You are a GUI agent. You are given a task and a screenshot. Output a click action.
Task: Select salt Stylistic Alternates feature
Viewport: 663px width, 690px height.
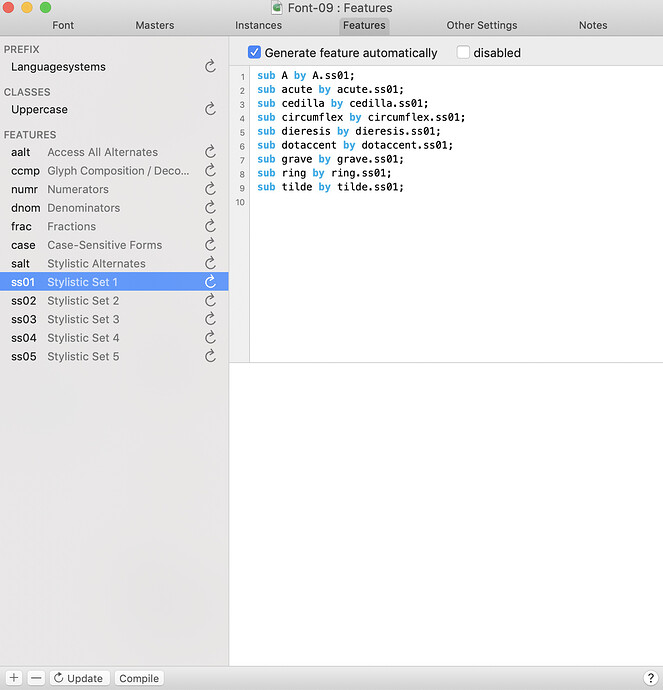(114, 263)
